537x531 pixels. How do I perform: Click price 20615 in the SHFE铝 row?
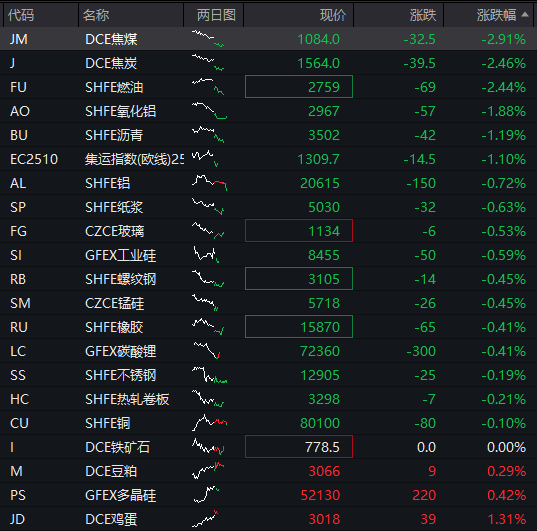coord(320,183)
